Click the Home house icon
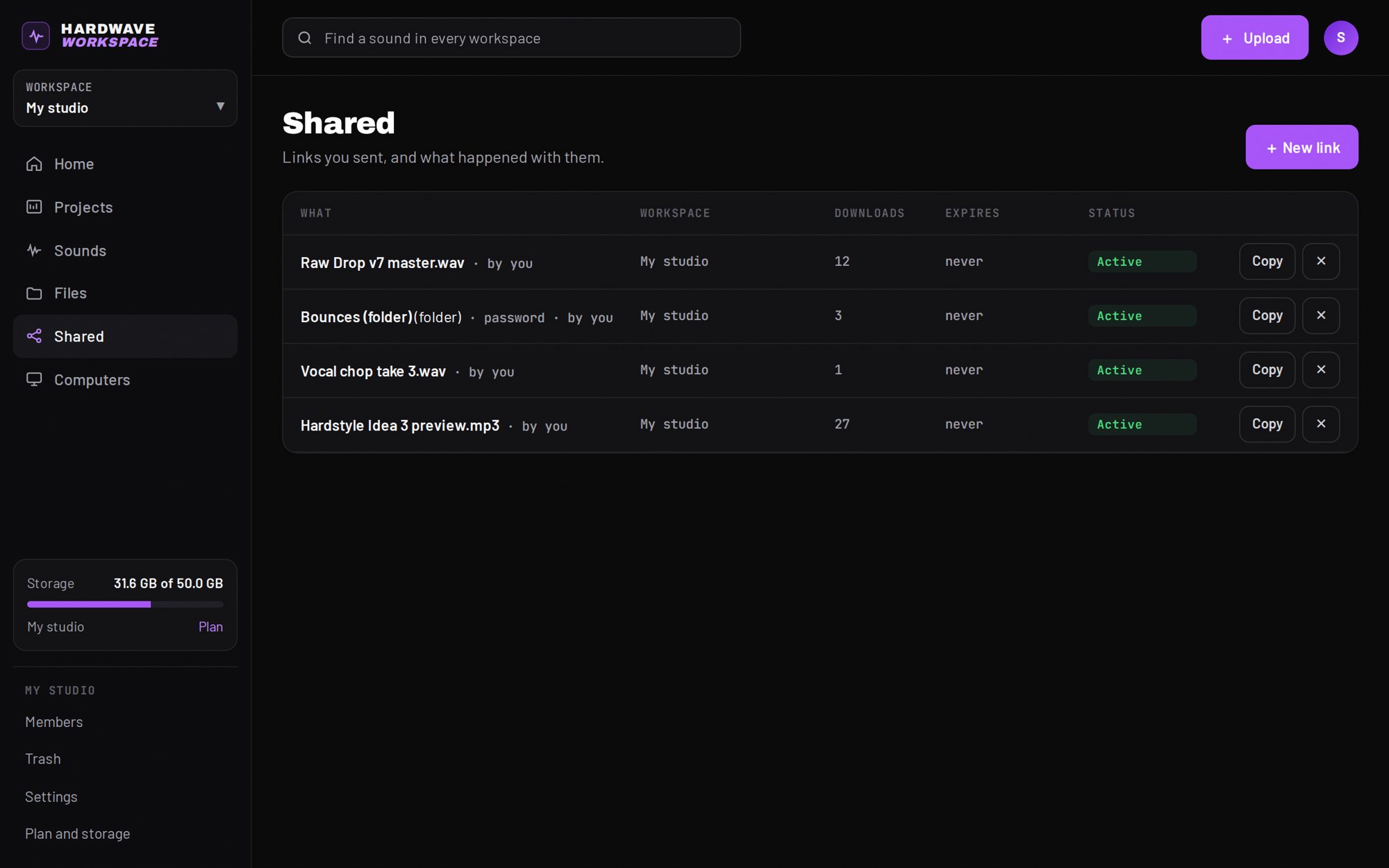 click(x=34, y=164)
